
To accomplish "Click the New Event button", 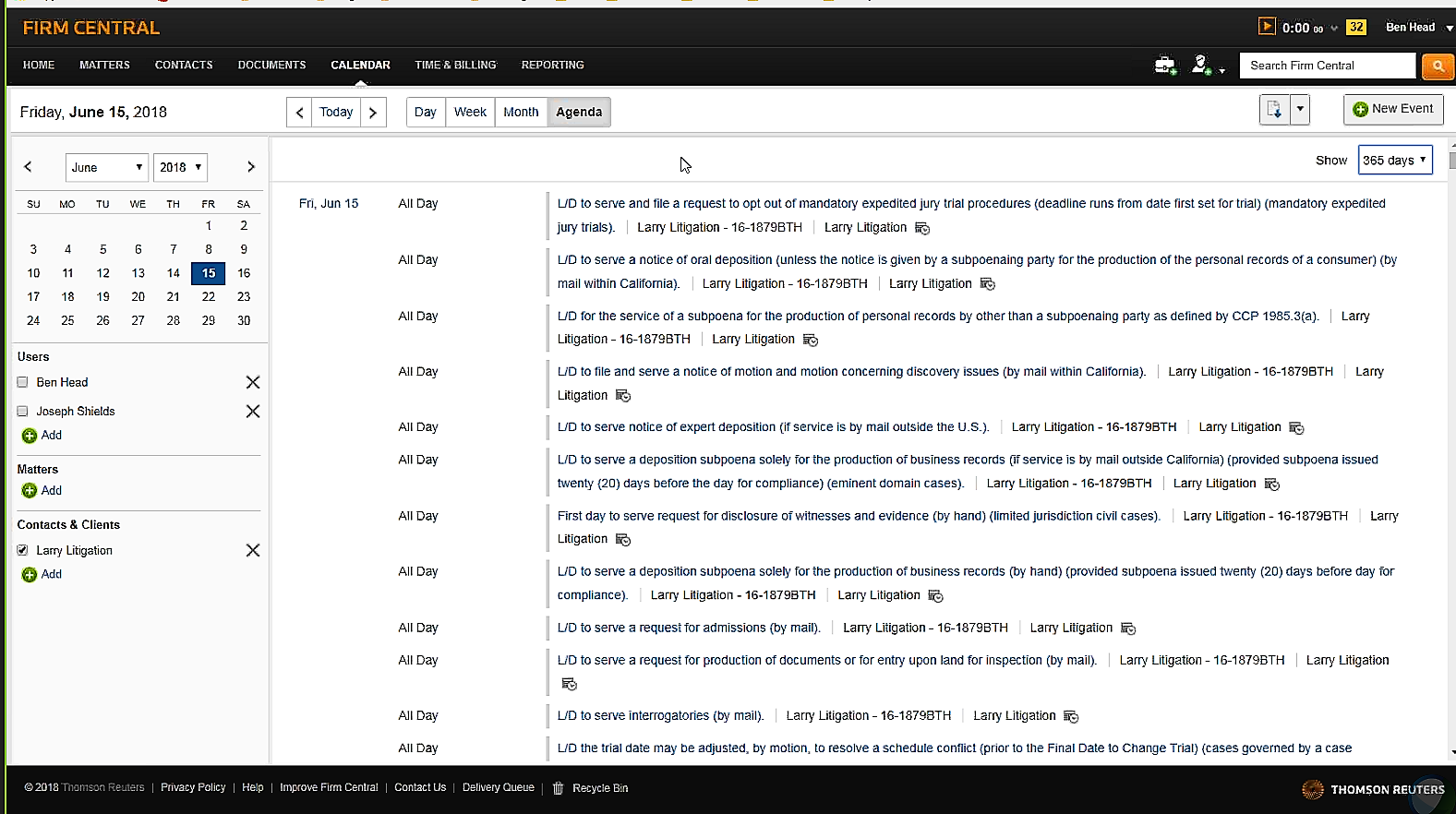I will [x=1392, y=109].
